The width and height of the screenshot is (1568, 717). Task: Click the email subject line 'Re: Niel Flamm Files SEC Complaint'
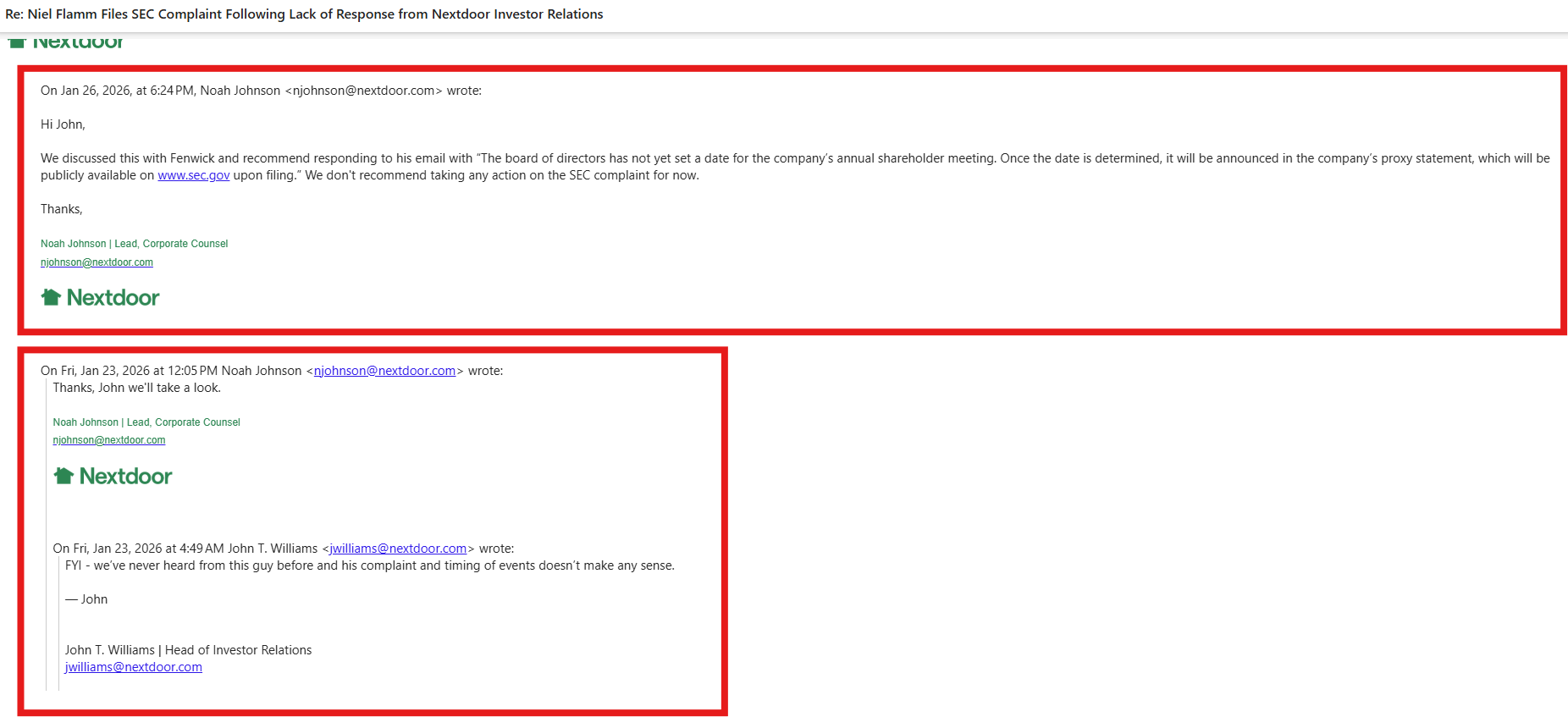pyautogui.click(x=304, y=14)
